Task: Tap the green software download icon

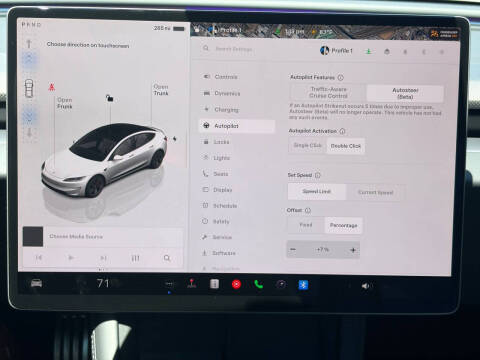Action: 368,52
